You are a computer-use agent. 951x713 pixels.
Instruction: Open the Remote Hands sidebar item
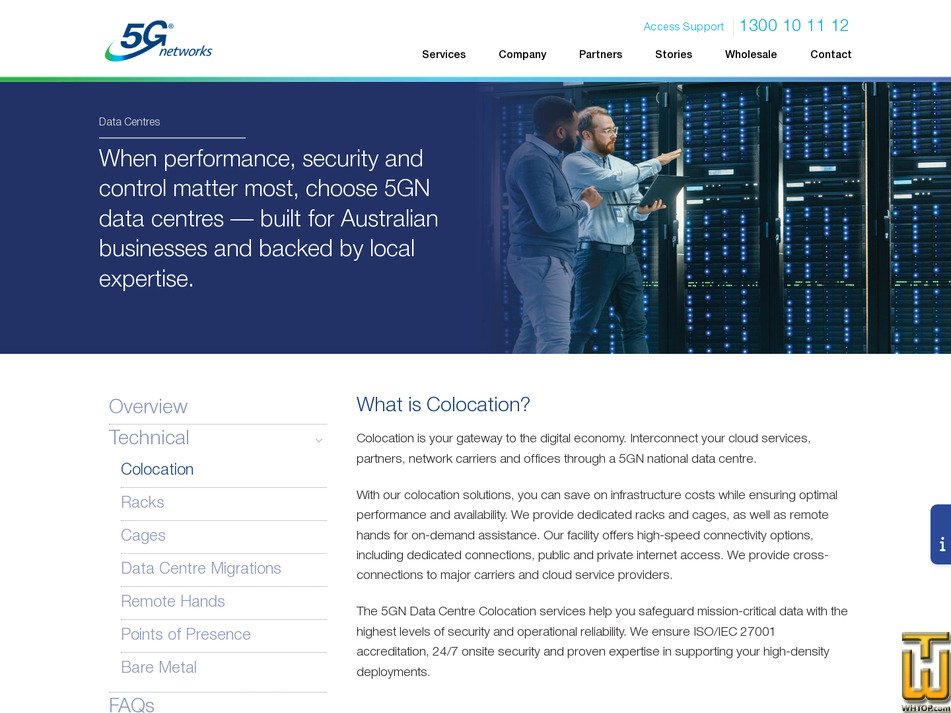click(x=173, y=601)
